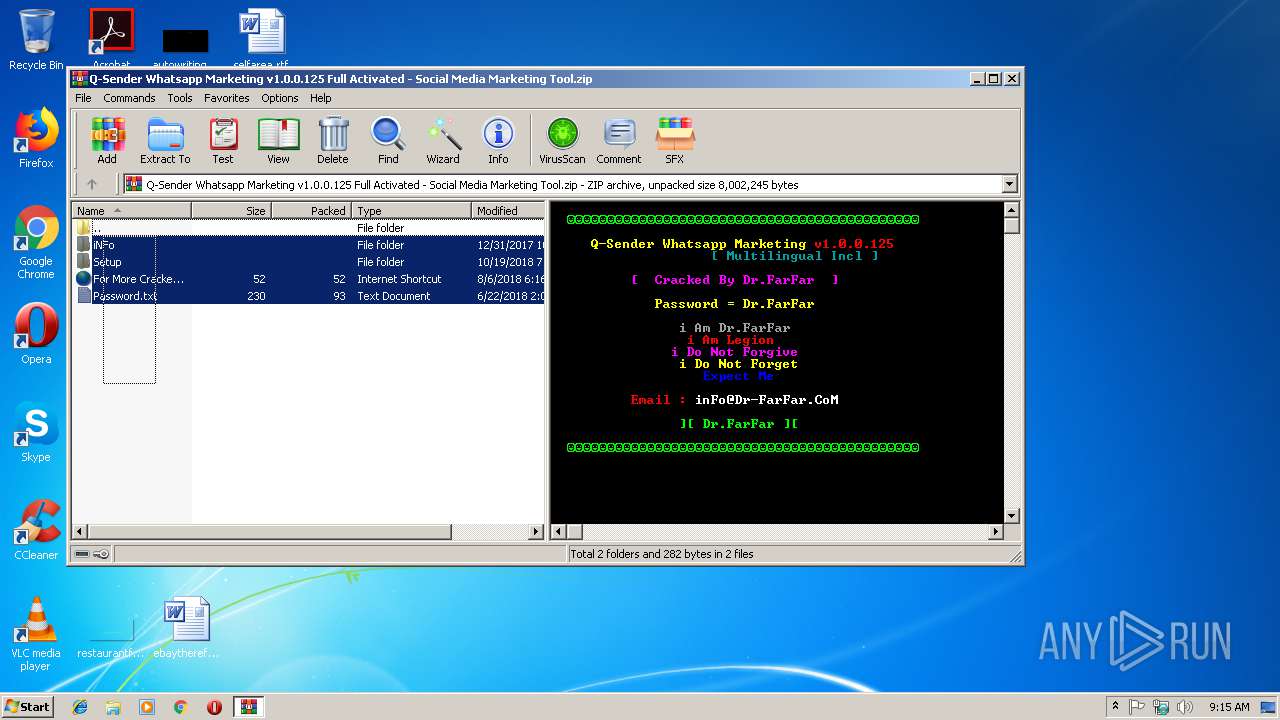Select the For More Cracke... shortcut

(309, 279)
